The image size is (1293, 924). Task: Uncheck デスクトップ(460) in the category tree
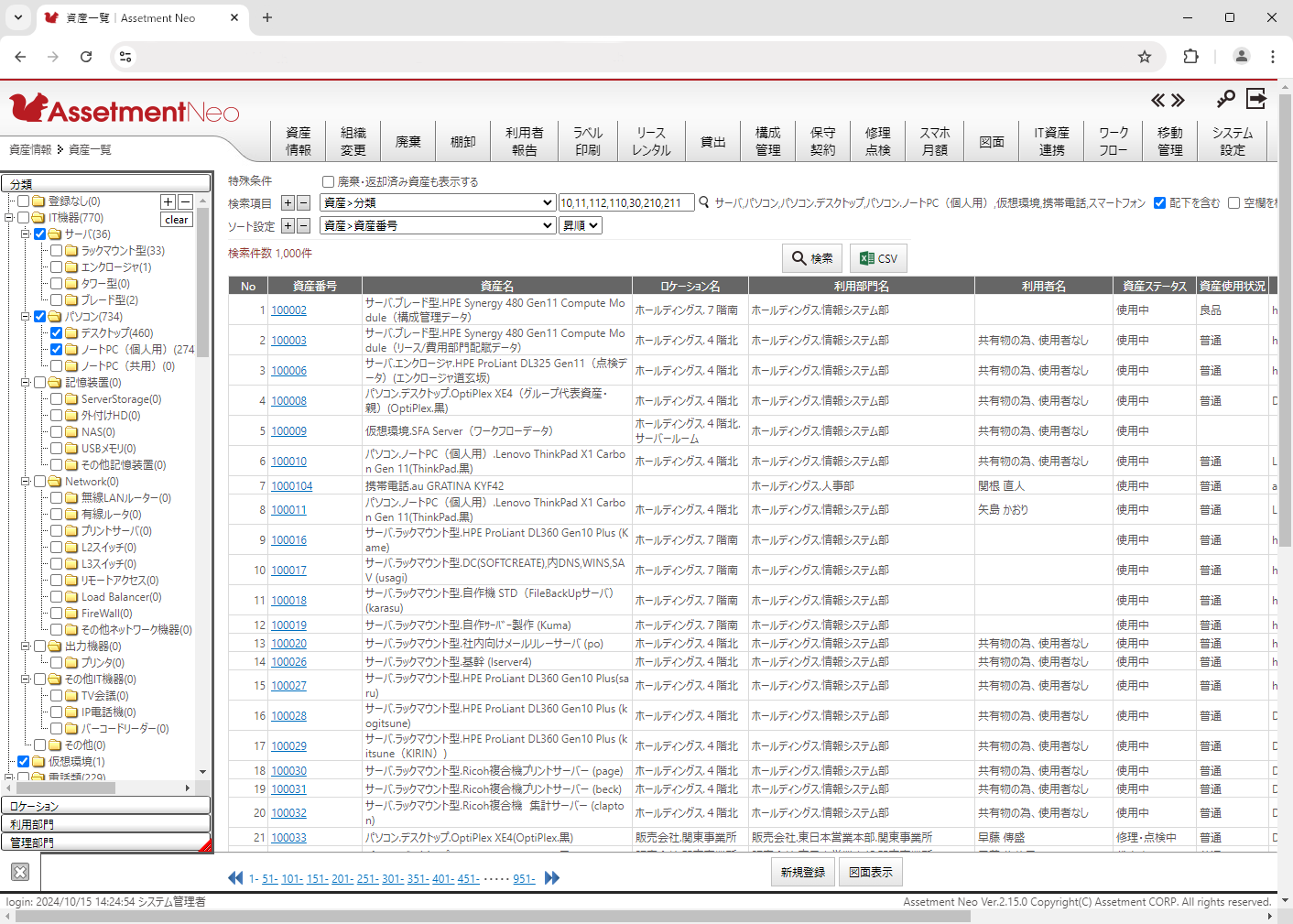56,332
